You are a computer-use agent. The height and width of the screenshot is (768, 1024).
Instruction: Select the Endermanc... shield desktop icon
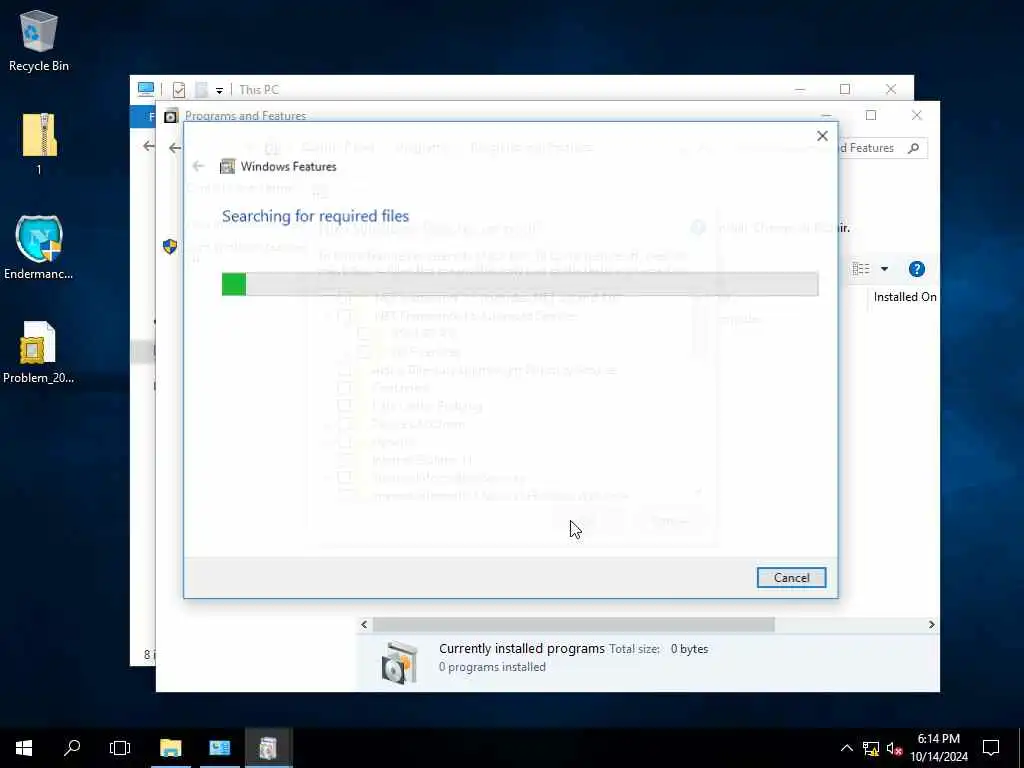pyautogui.click(x=39, y=247)
